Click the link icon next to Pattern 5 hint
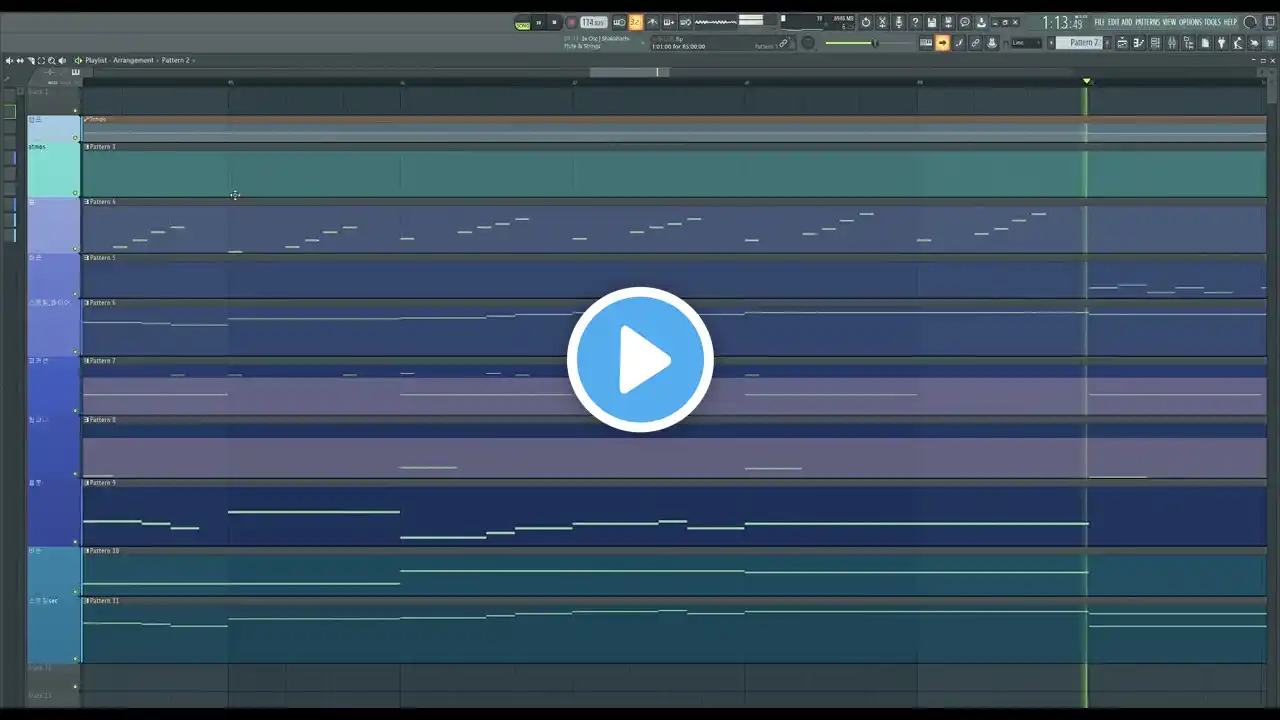Image resolution: width=1280 pixels, height=720 pixels. coord(783,42)
